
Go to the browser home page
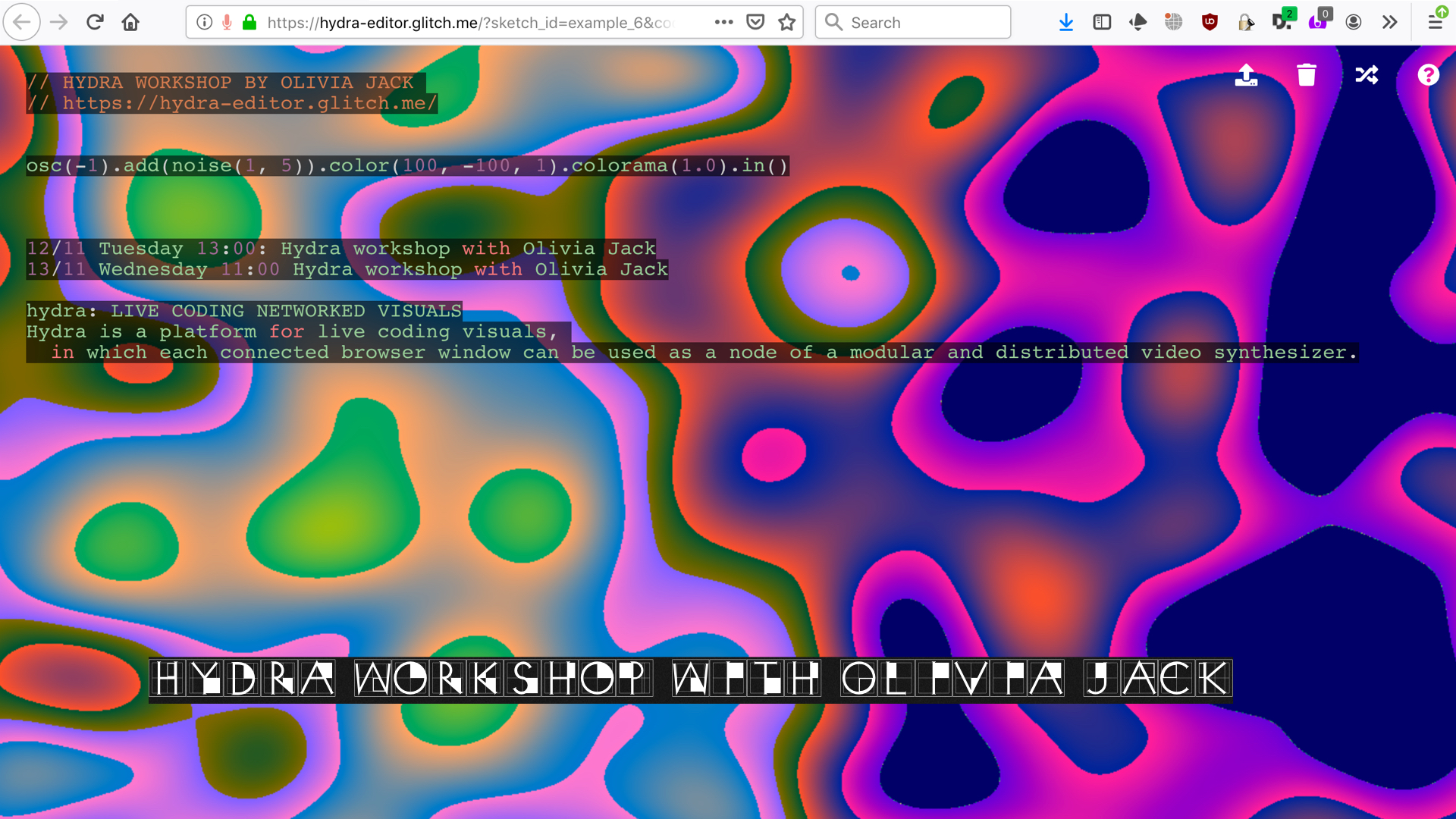click(x=130, y=22)
